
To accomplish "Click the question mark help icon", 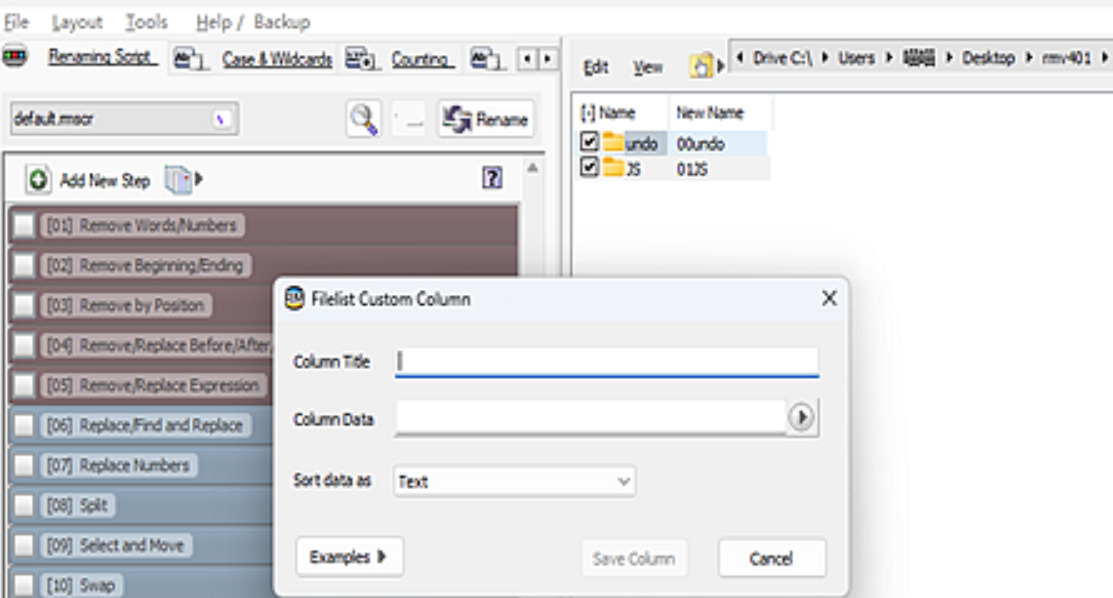I will click(x=491, y=179).
